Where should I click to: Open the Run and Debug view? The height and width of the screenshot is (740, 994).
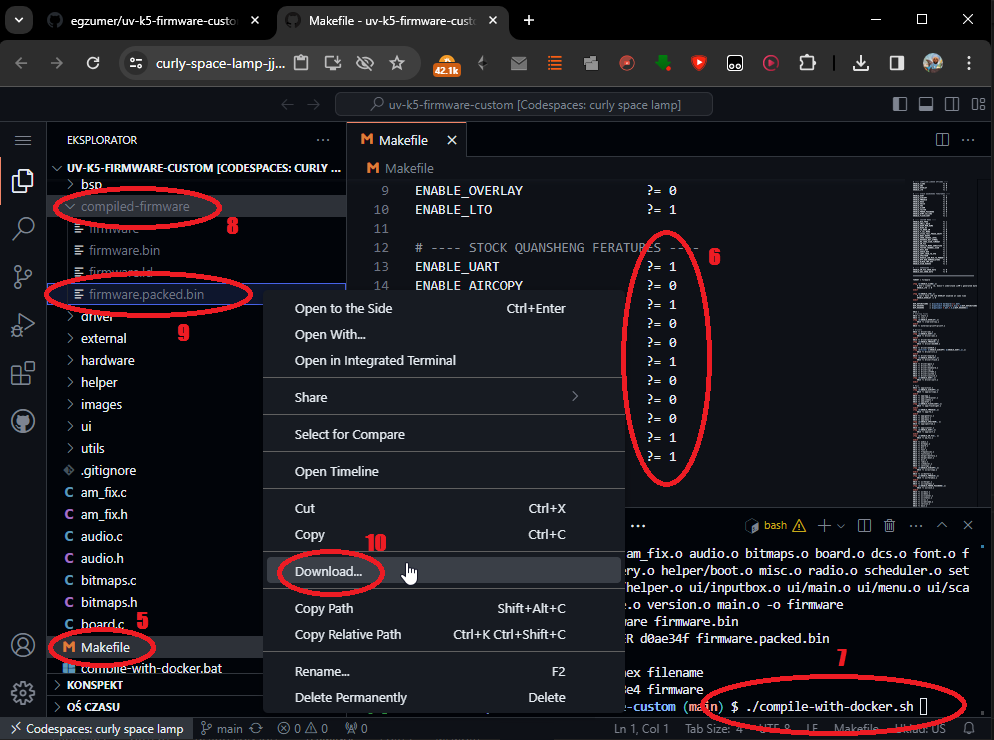tap(22, 325)
